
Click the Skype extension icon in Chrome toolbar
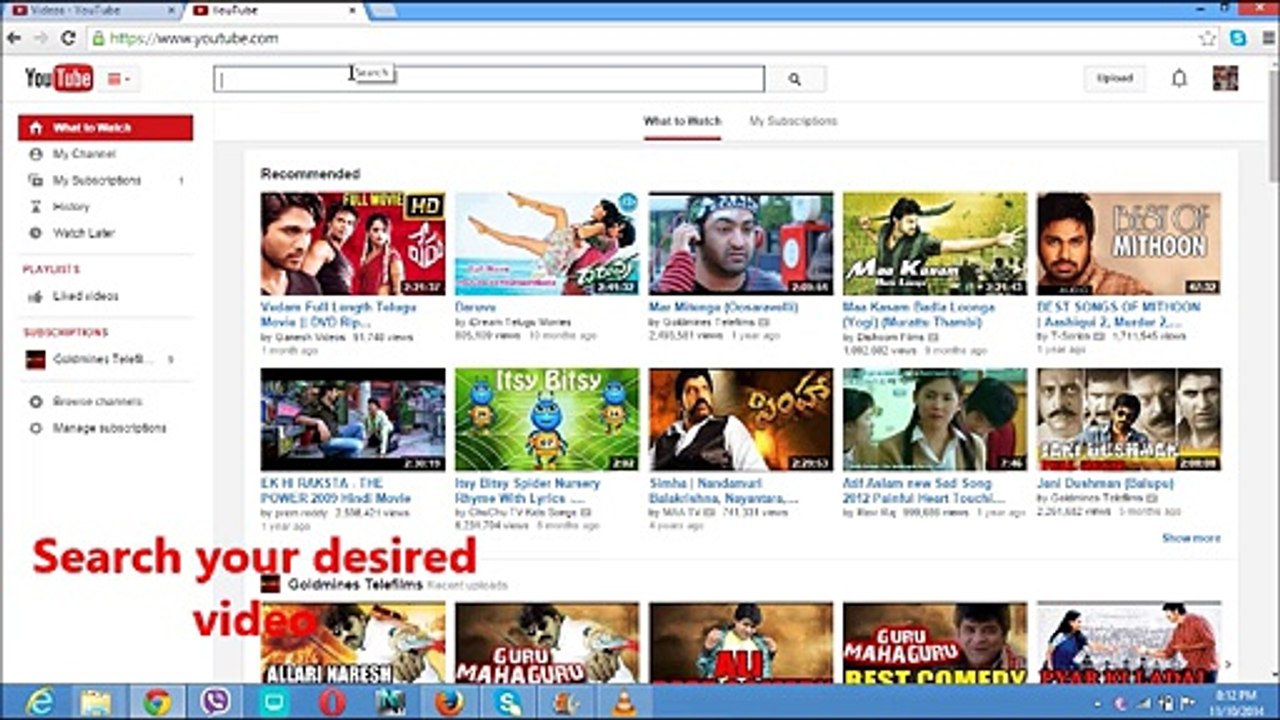pyautogui.click(x=1238, y=38)
